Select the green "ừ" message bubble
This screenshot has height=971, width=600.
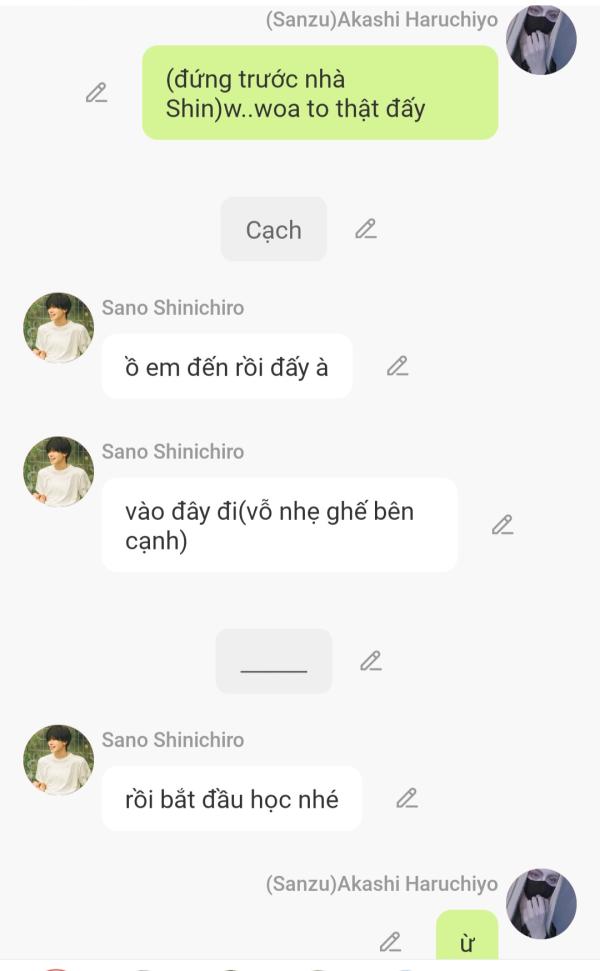467,941
